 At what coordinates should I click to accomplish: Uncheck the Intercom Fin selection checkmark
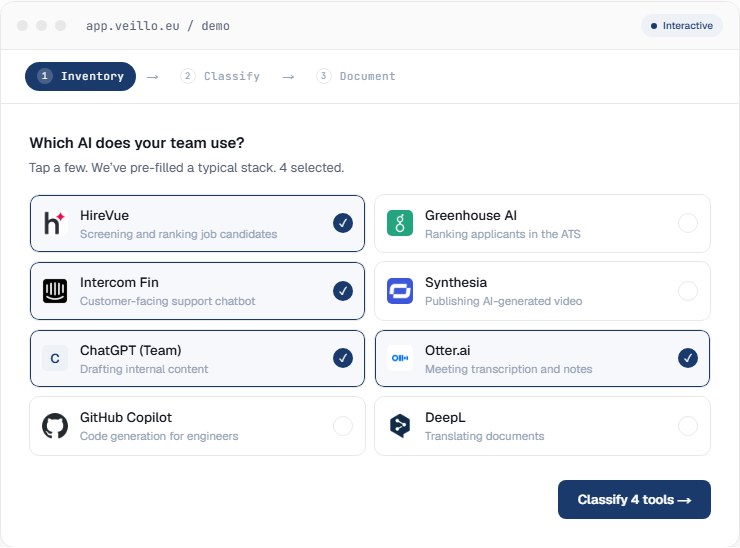coord(343,291)
